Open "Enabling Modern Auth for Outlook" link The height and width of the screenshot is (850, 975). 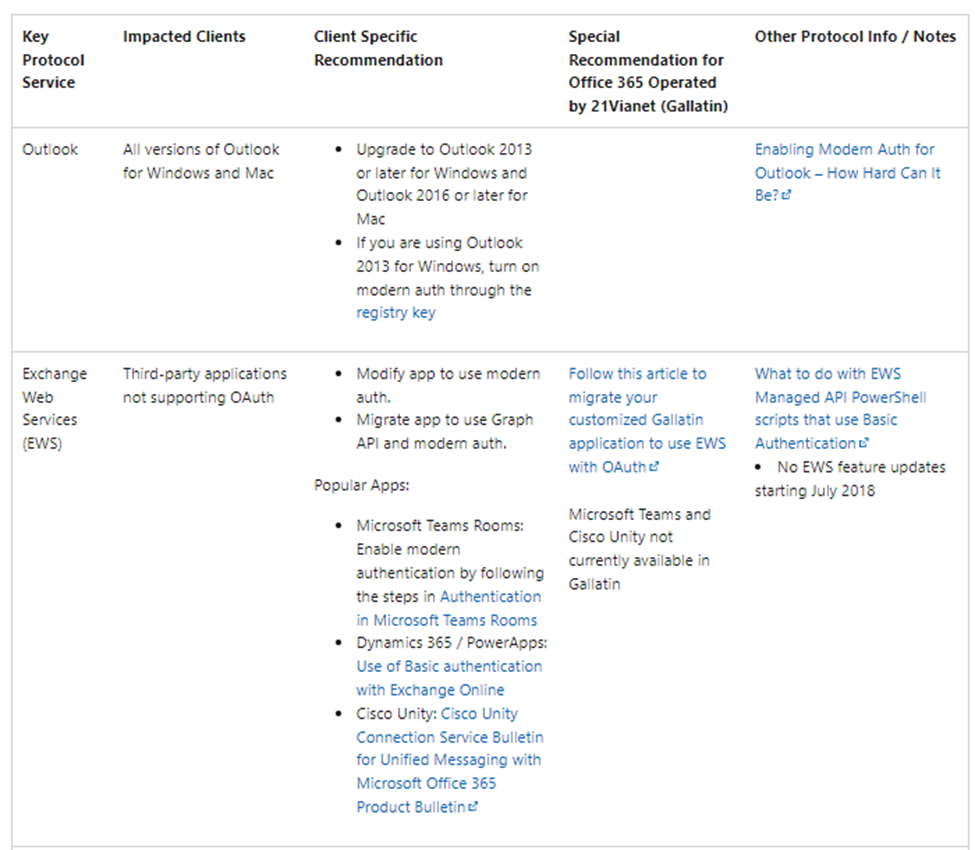tap(844, 150)
